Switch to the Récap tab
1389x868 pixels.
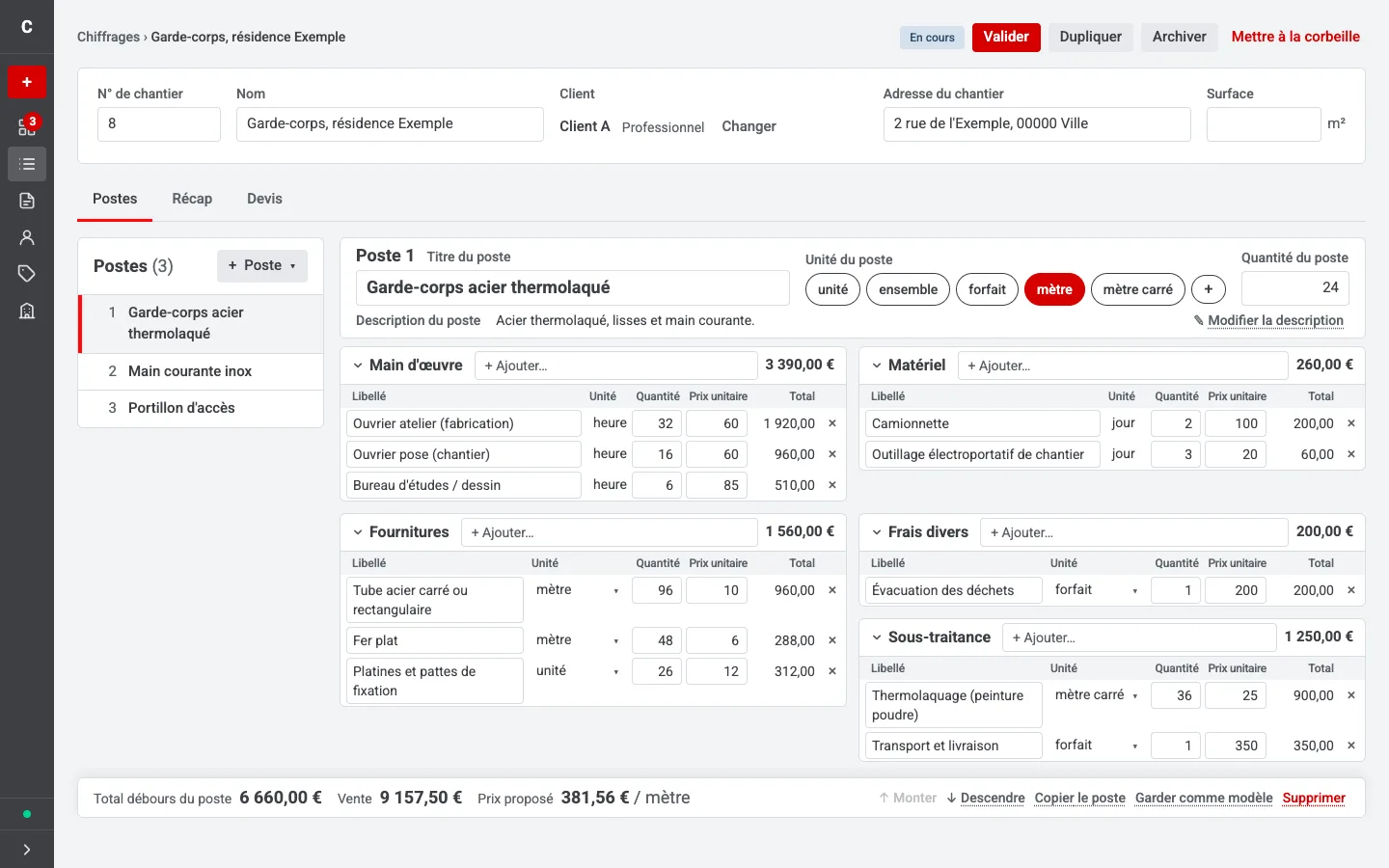(x=192, y=199)
